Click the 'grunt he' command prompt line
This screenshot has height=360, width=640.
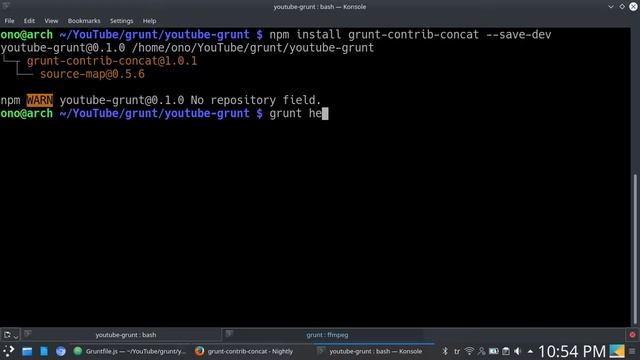(x=164, y=113)
